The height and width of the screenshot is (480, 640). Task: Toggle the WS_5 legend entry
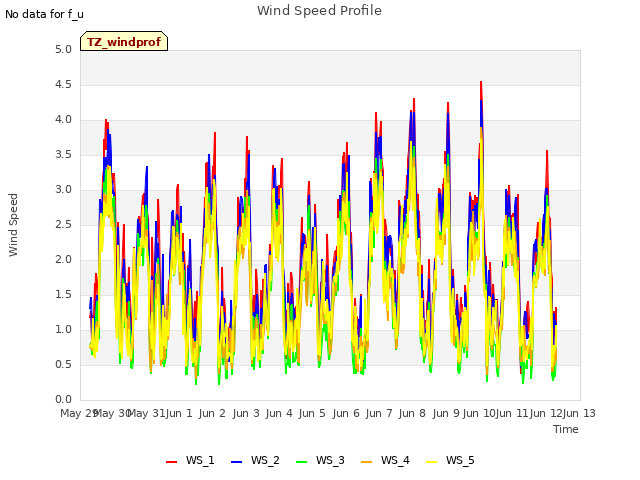(450, 460)
